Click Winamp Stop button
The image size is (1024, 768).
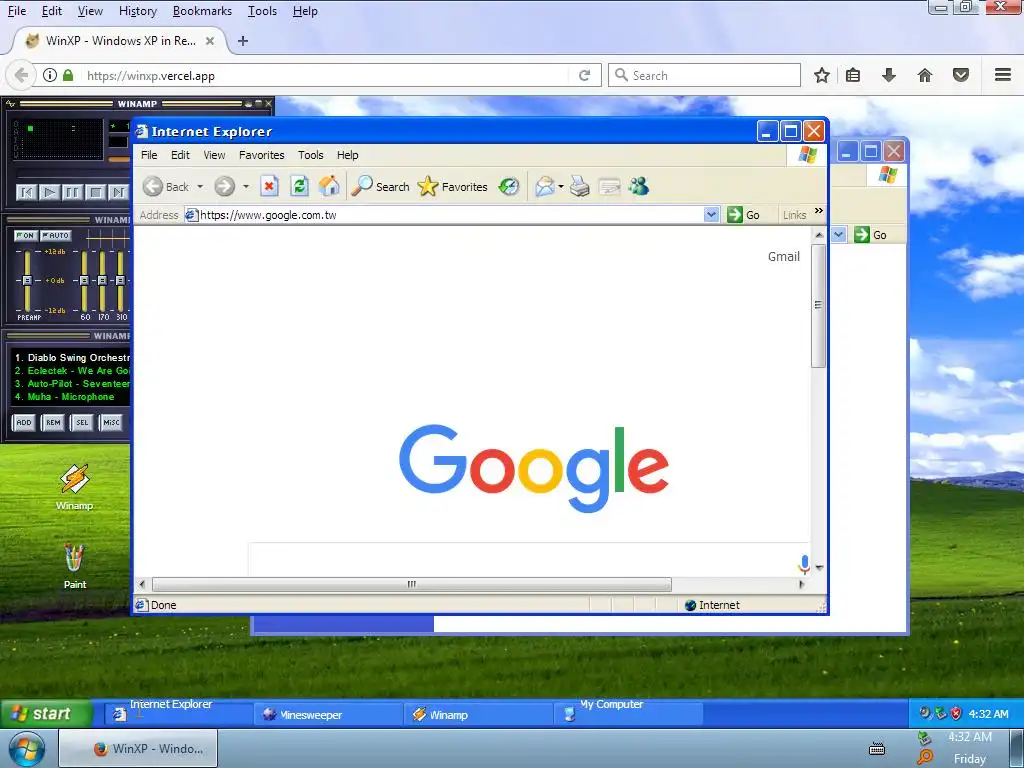95,193
